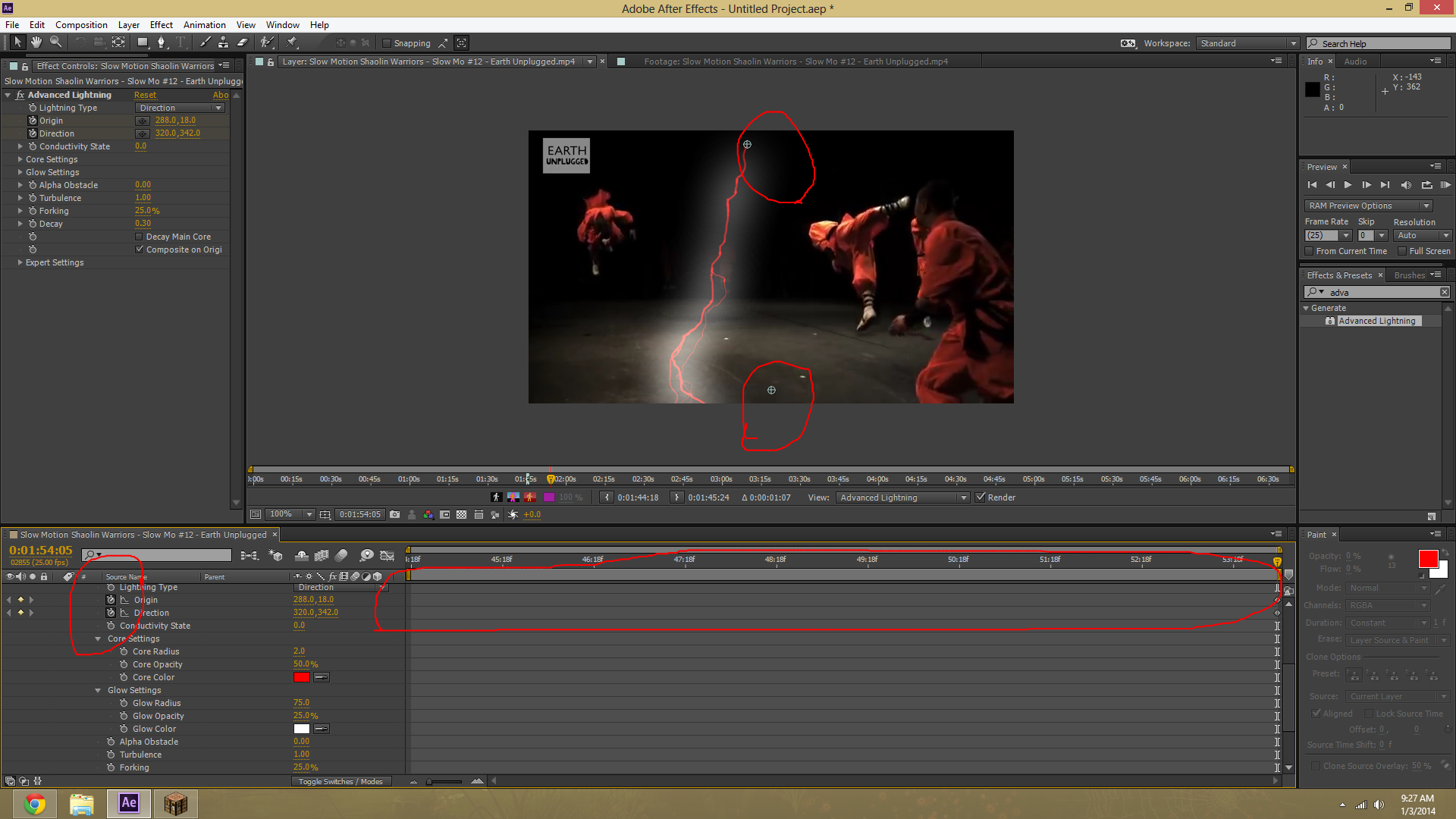This screenshot has width=1456, height=819.
Task: Open the red Core Color swatch
Action: [302, 677]
